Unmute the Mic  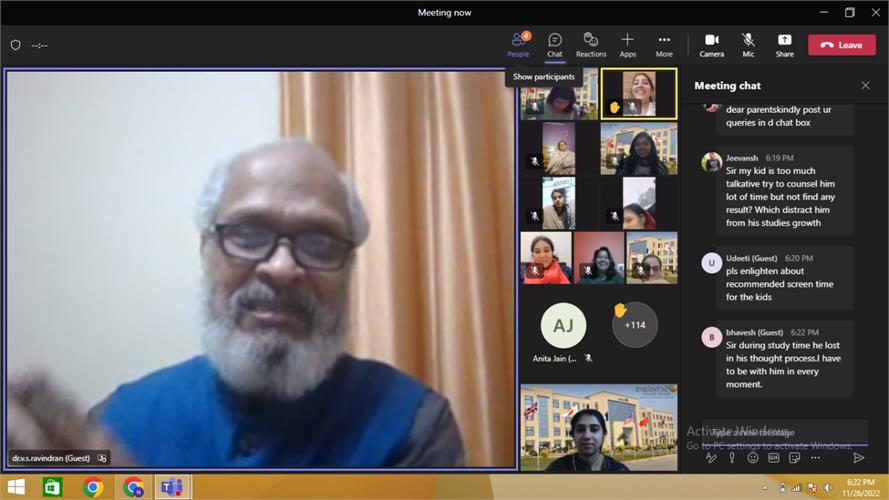coord(748,44)
